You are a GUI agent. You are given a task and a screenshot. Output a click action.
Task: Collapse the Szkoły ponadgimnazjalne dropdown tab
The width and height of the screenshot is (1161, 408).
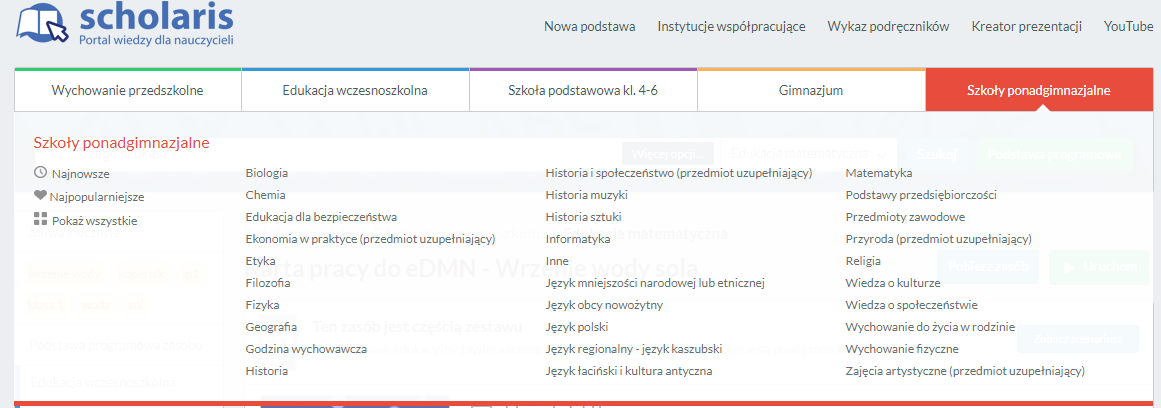click(x=1038, y=91)
